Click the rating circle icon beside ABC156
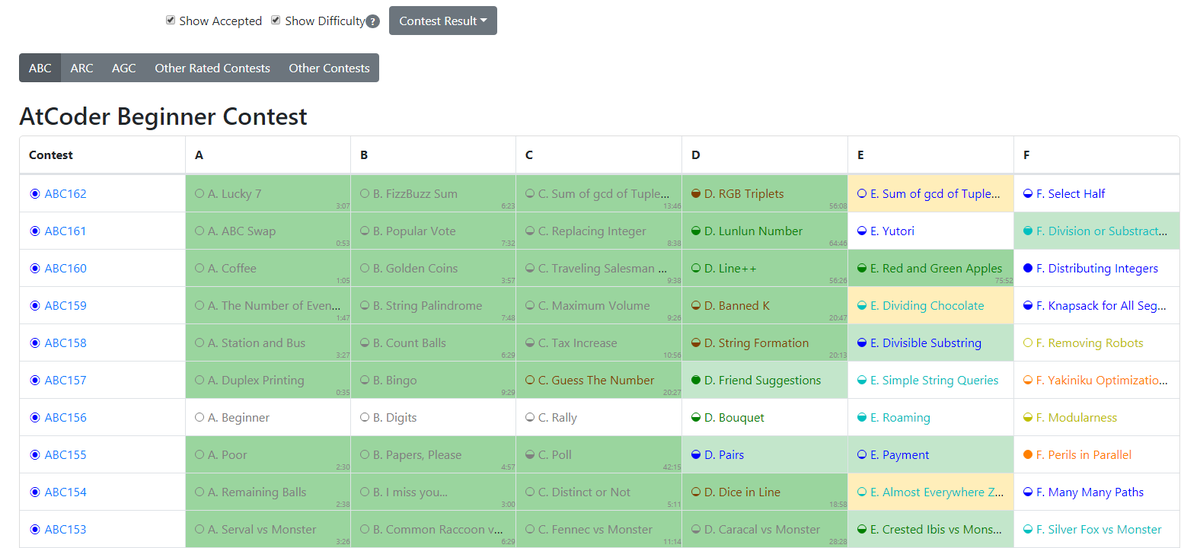The image size is (1200, 548). [35, 418]
